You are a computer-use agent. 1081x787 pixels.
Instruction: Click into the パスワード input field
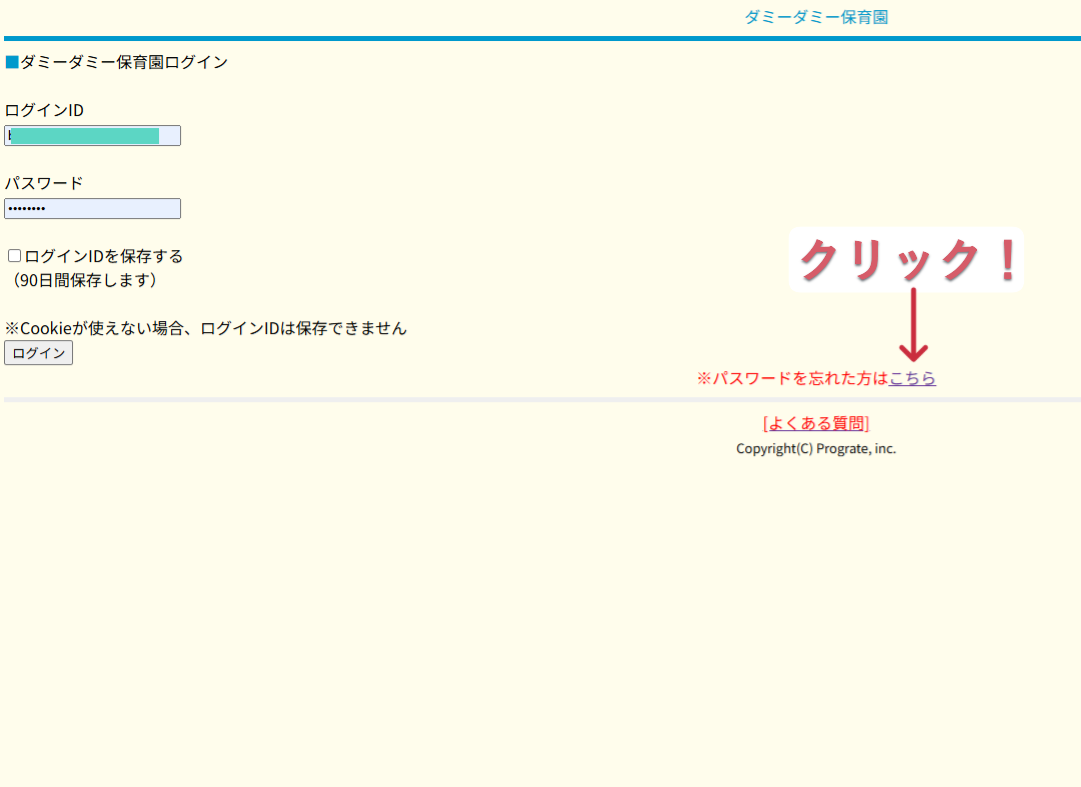(92, 208)
